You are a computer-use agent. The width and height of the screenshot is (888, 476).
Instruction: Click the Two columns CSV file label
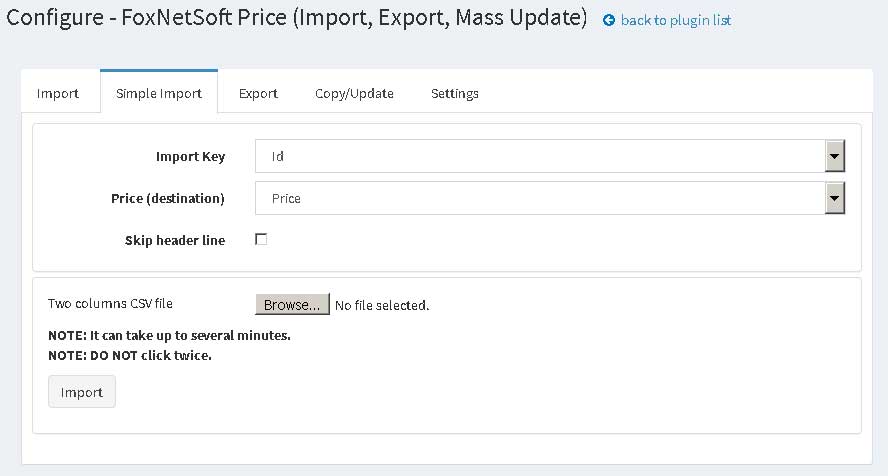click(x=110, y=303)
